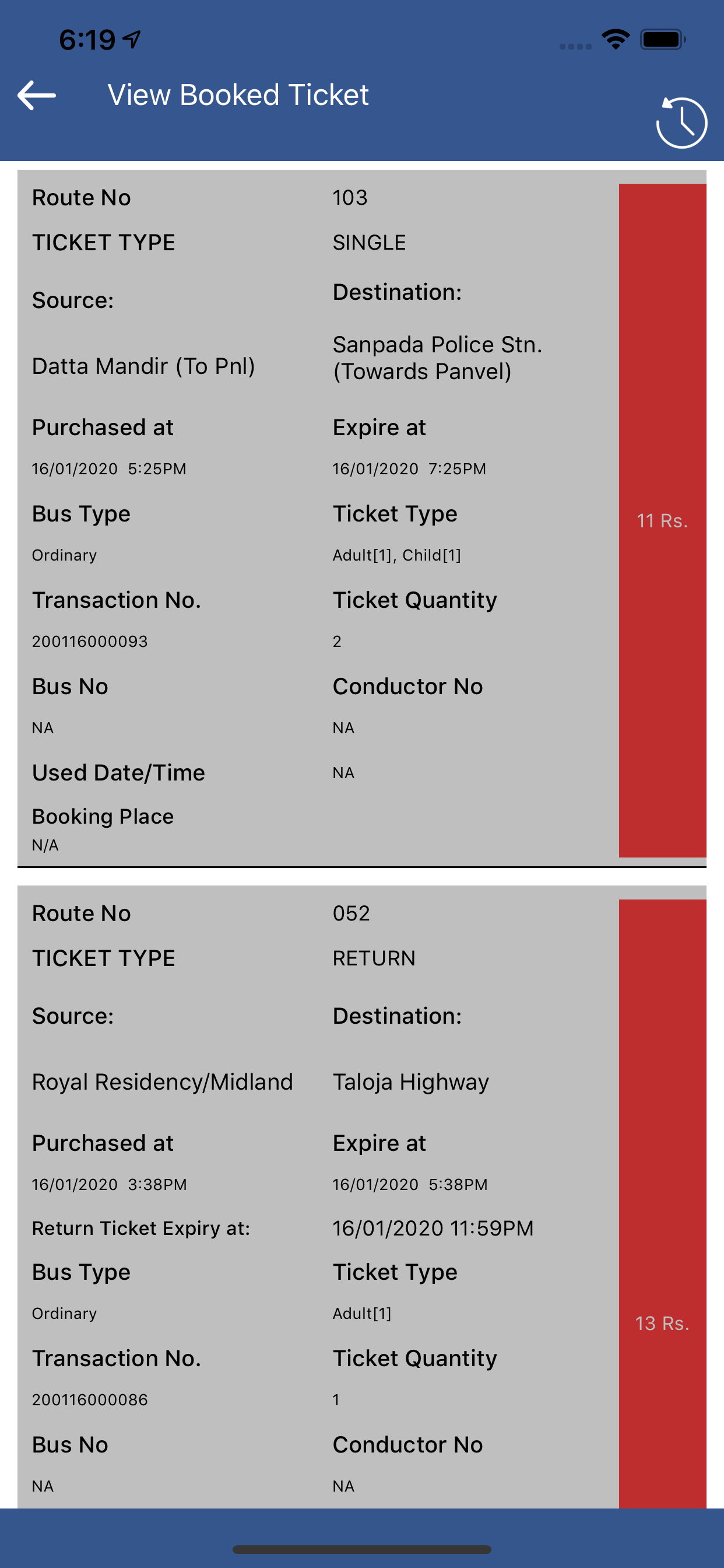Tap the 6:19 status bar clock
The height and width of the screenshot is (1568, 724).
[x=87, y=40]
